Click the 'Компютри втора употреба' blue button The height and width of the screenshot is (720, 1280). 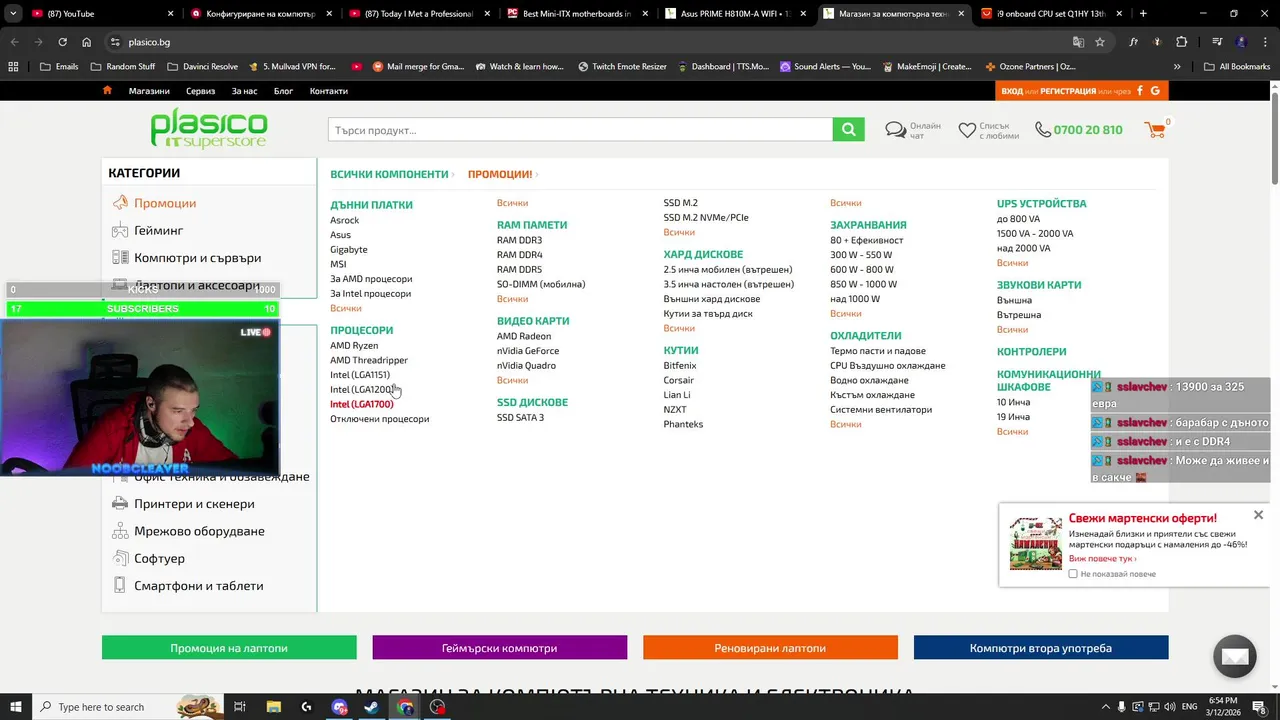coord(1041,648)
